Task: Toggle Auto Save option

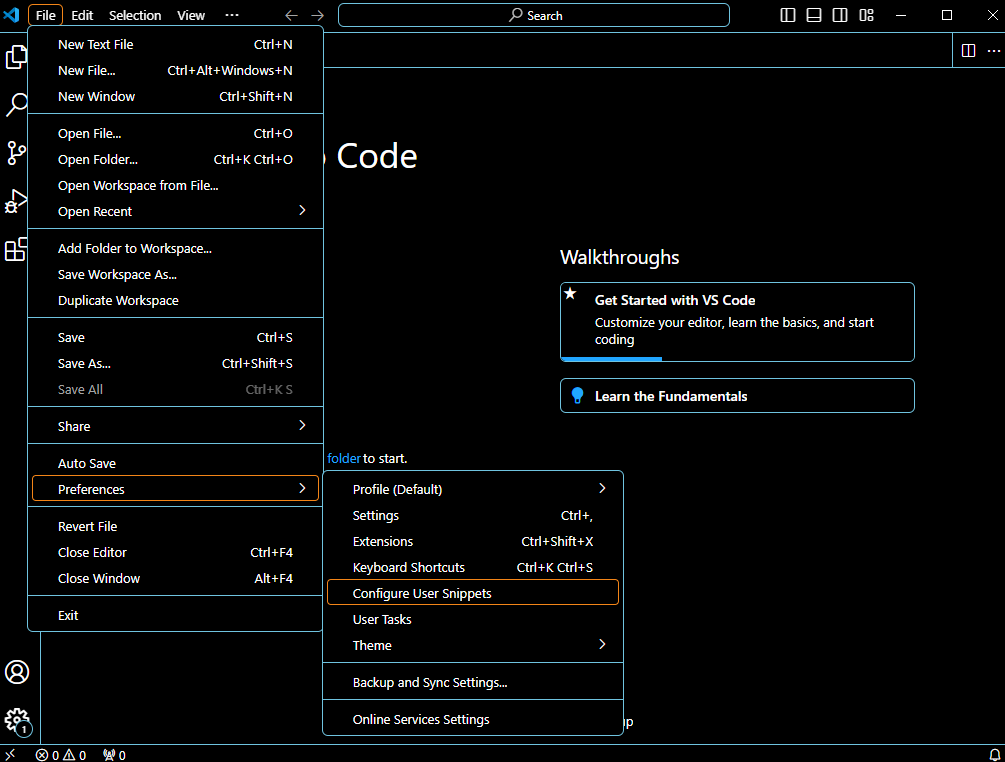Action: pos(175,463)
